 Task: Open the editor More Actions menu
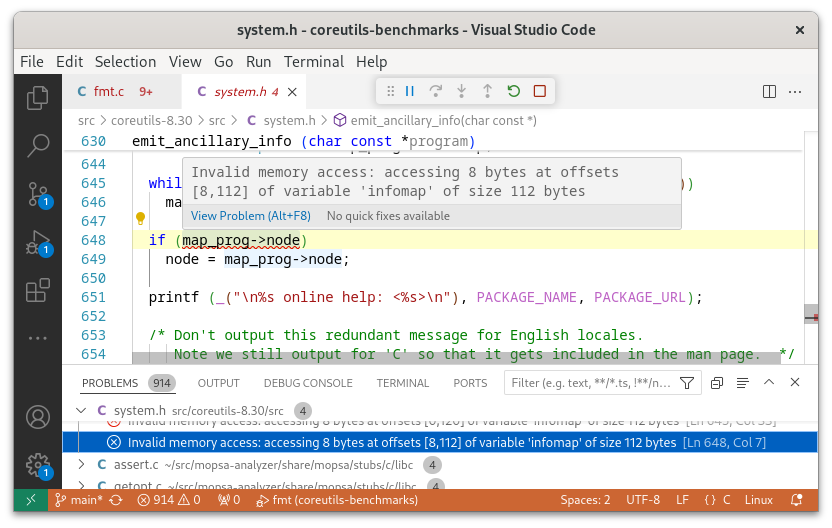[796, 91]
